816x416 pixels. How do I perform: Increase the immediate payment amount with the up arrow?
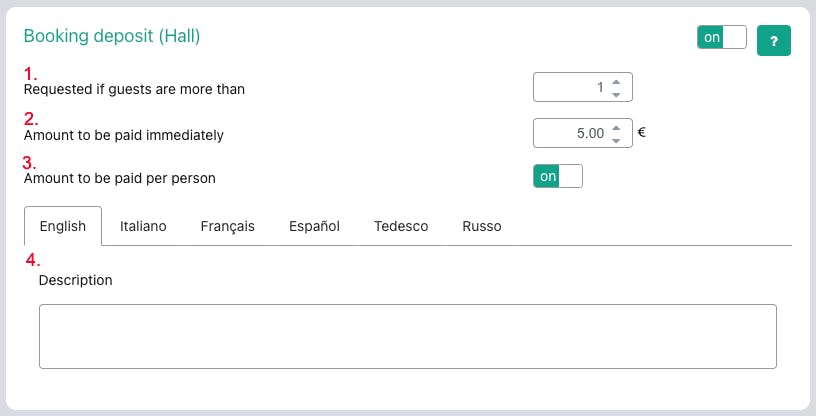pyautogui.click(x=616, y=128)
